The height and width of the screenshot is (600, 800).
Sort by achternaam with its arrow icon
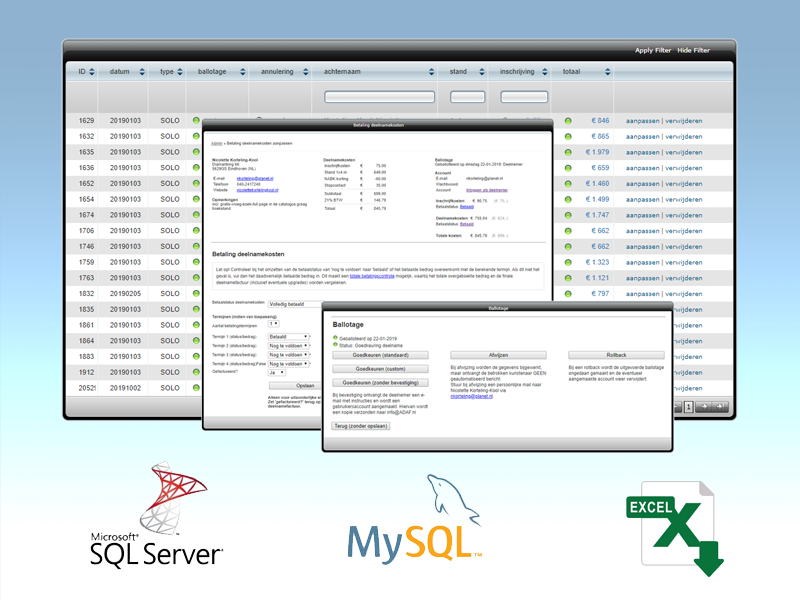click(x=432, y=72)
